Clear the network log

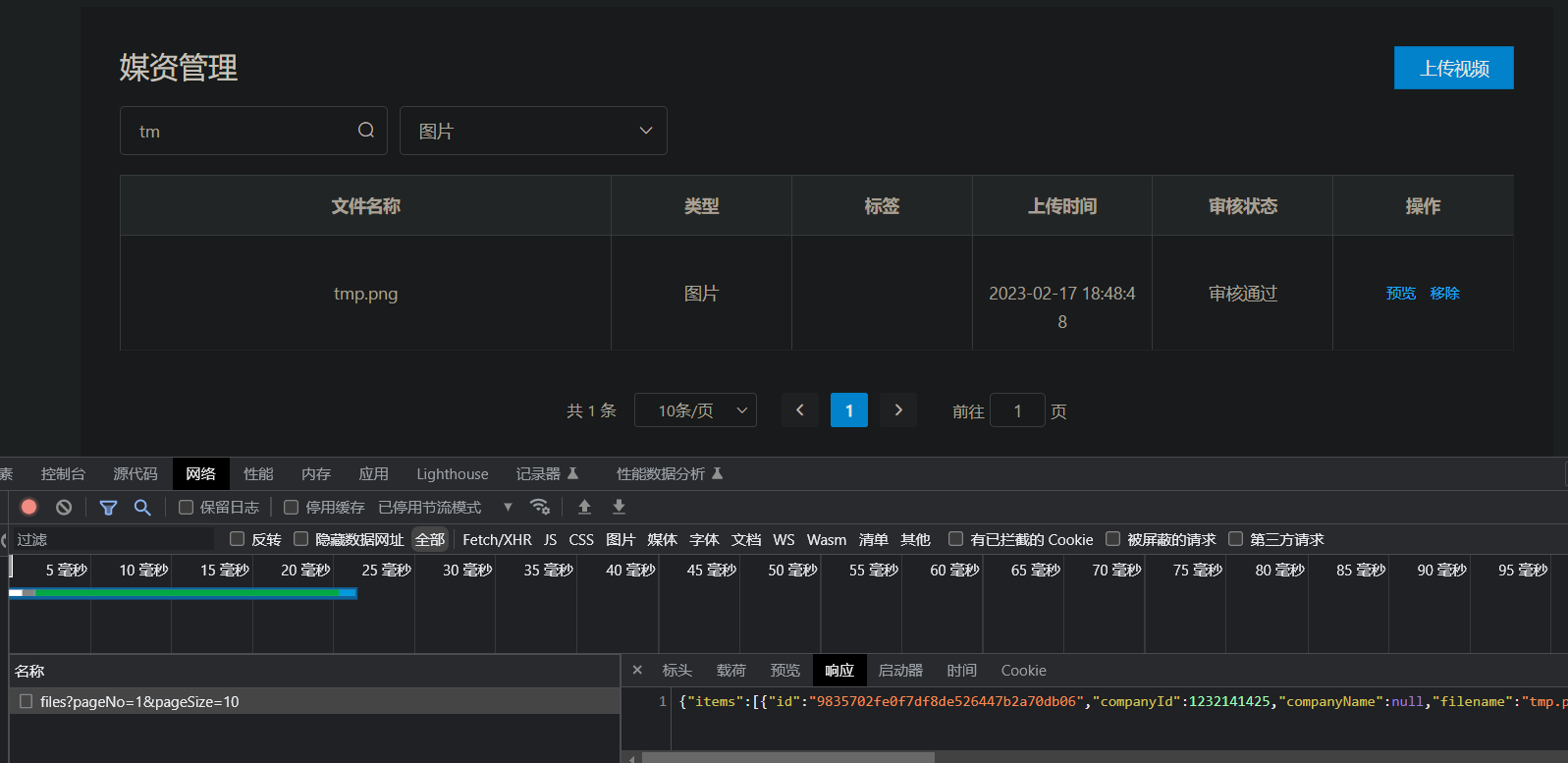point(64,507)
